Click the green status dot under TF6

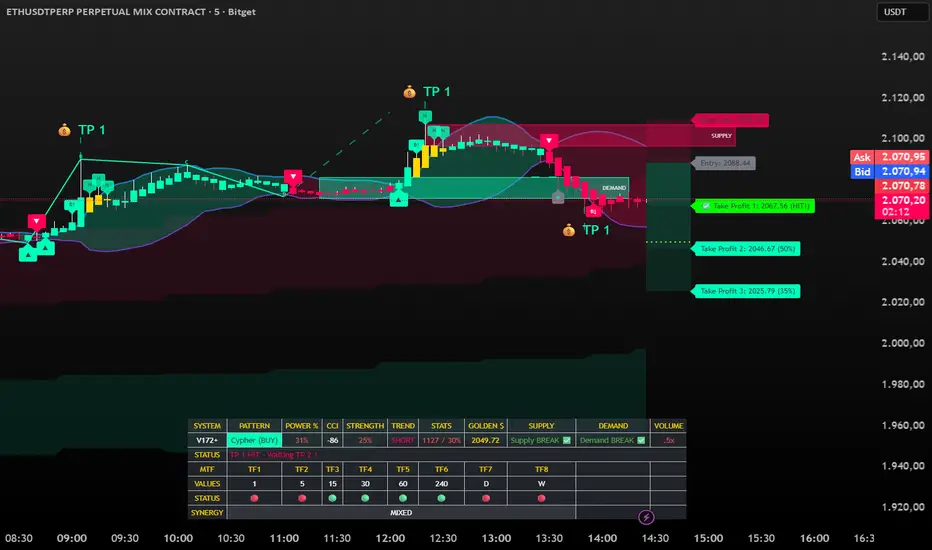(x=441, y=498)
